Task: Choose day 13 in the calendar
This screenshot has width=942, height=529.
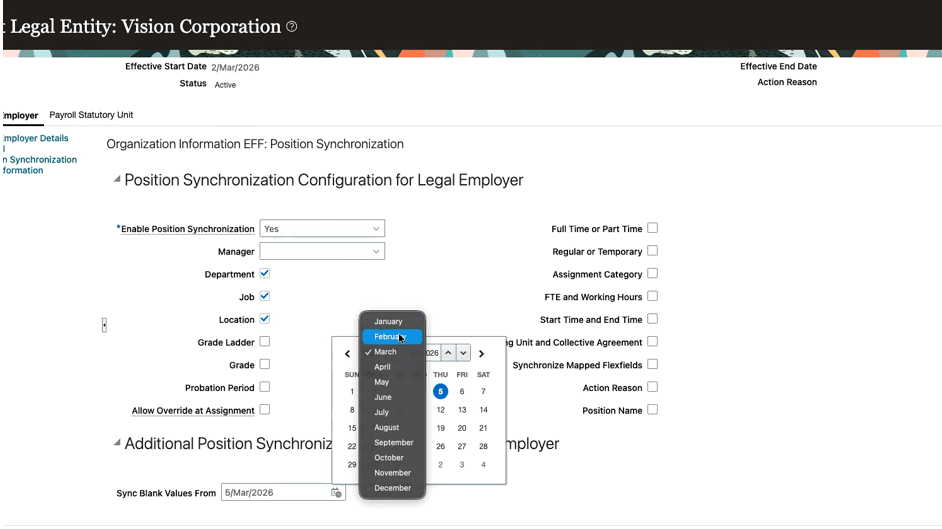Action: [462, 410]
